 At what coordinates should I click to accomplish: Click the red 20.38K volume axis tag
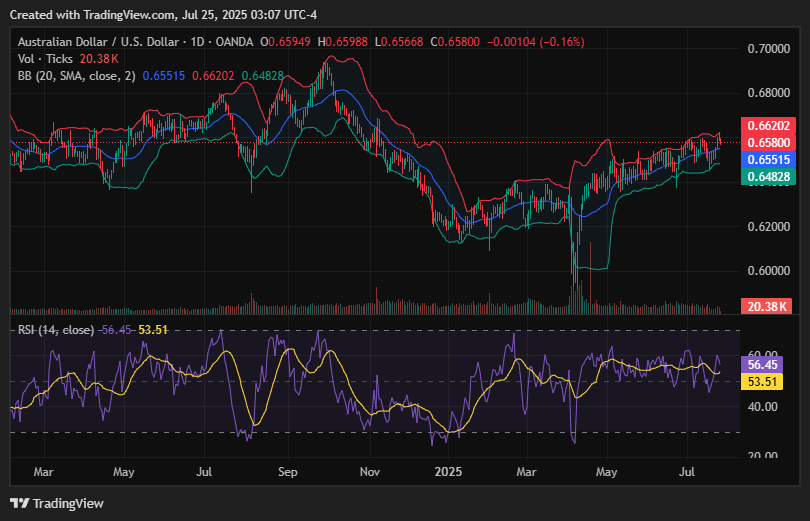pos(767,306)
